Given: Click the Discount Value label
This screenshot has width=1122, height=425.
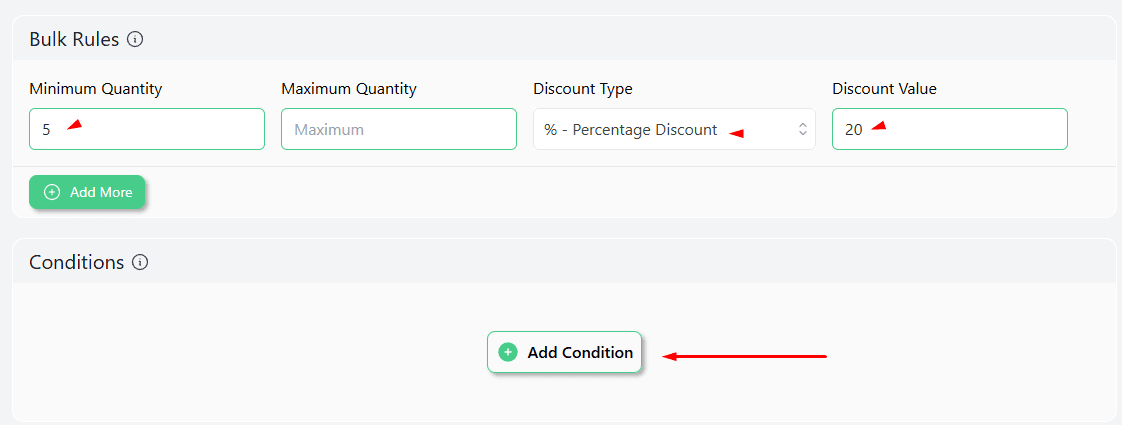Looking at the screenshot, I should (884, 89).
